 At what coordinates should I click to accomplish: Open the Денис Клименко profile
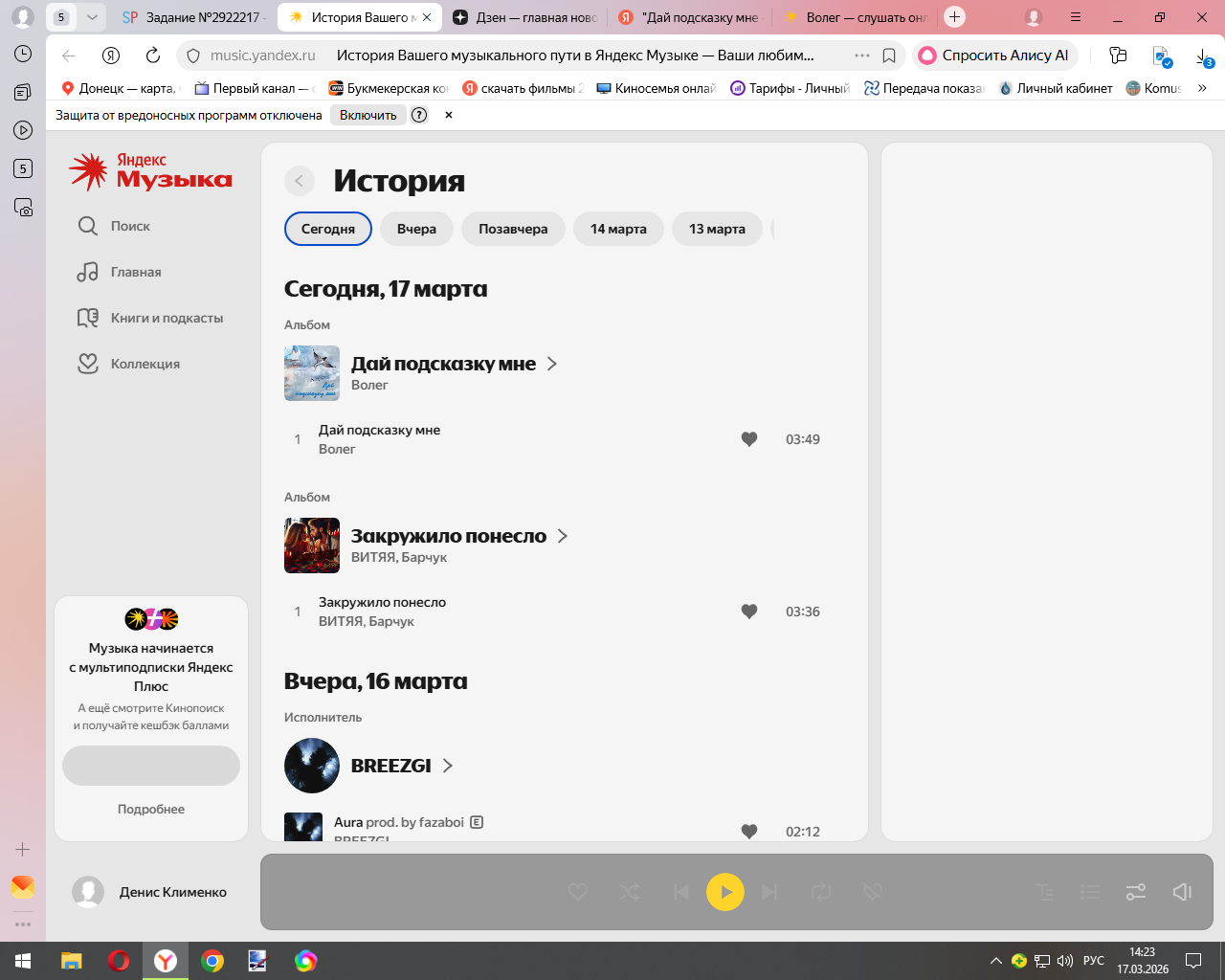[x=150, y=892]
